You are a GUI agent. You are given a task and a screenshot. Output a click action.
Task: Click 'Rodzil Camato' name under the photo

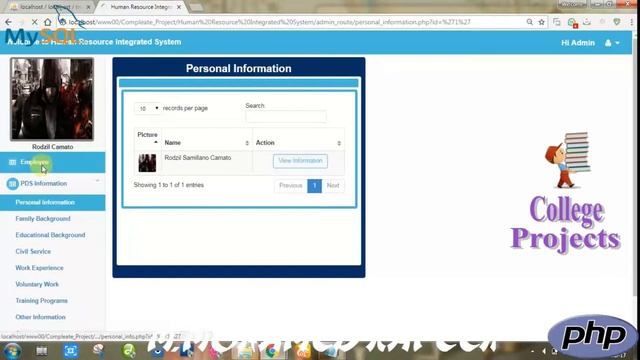53,147
